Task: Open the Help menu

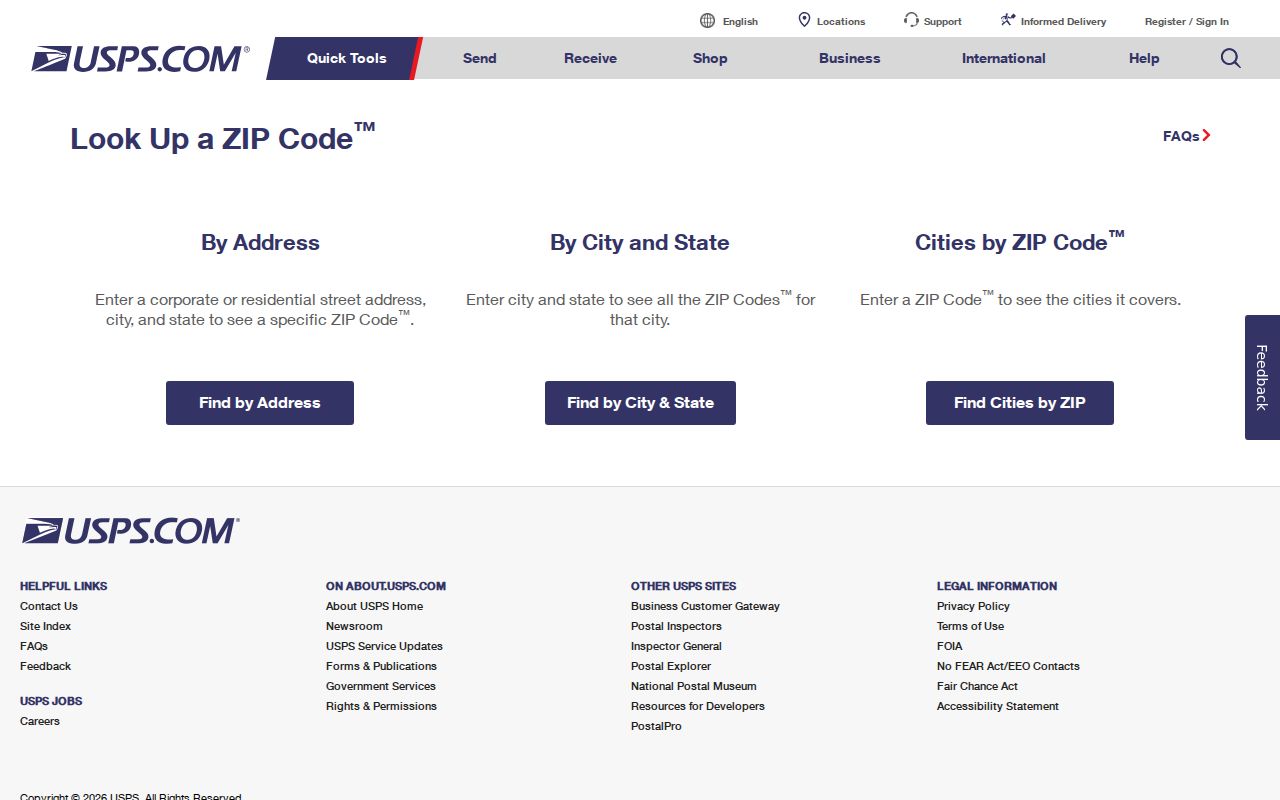Action: pyautogui.click(x=1144, y=58)
